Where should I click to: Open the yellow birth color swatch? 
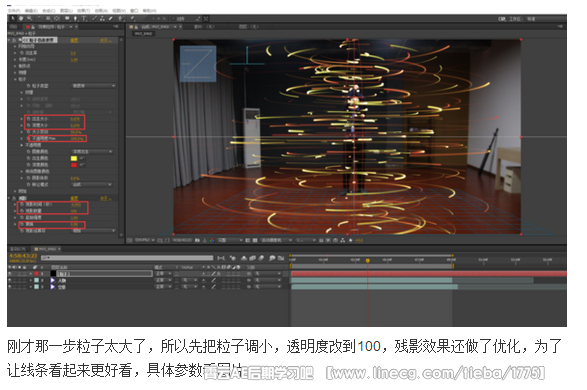tap(74, 158)
